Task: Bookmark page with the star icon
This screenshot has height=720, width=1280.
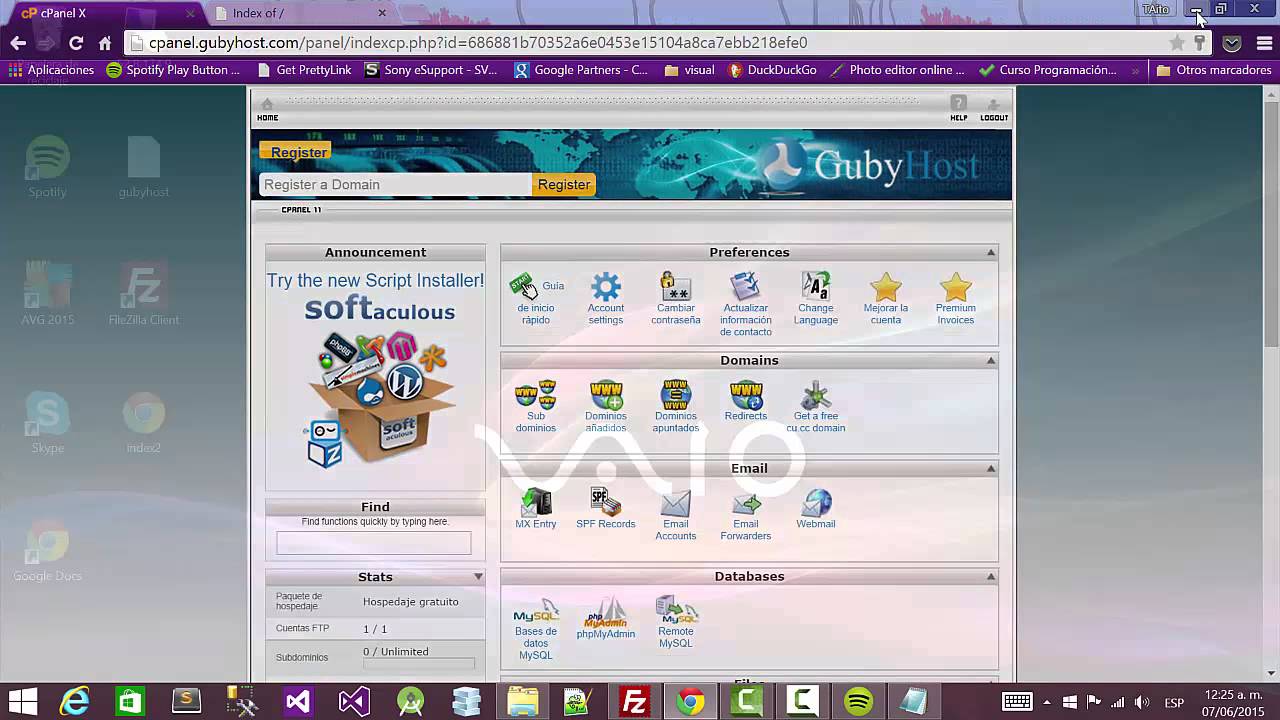Action: [x=1177, y=43]
